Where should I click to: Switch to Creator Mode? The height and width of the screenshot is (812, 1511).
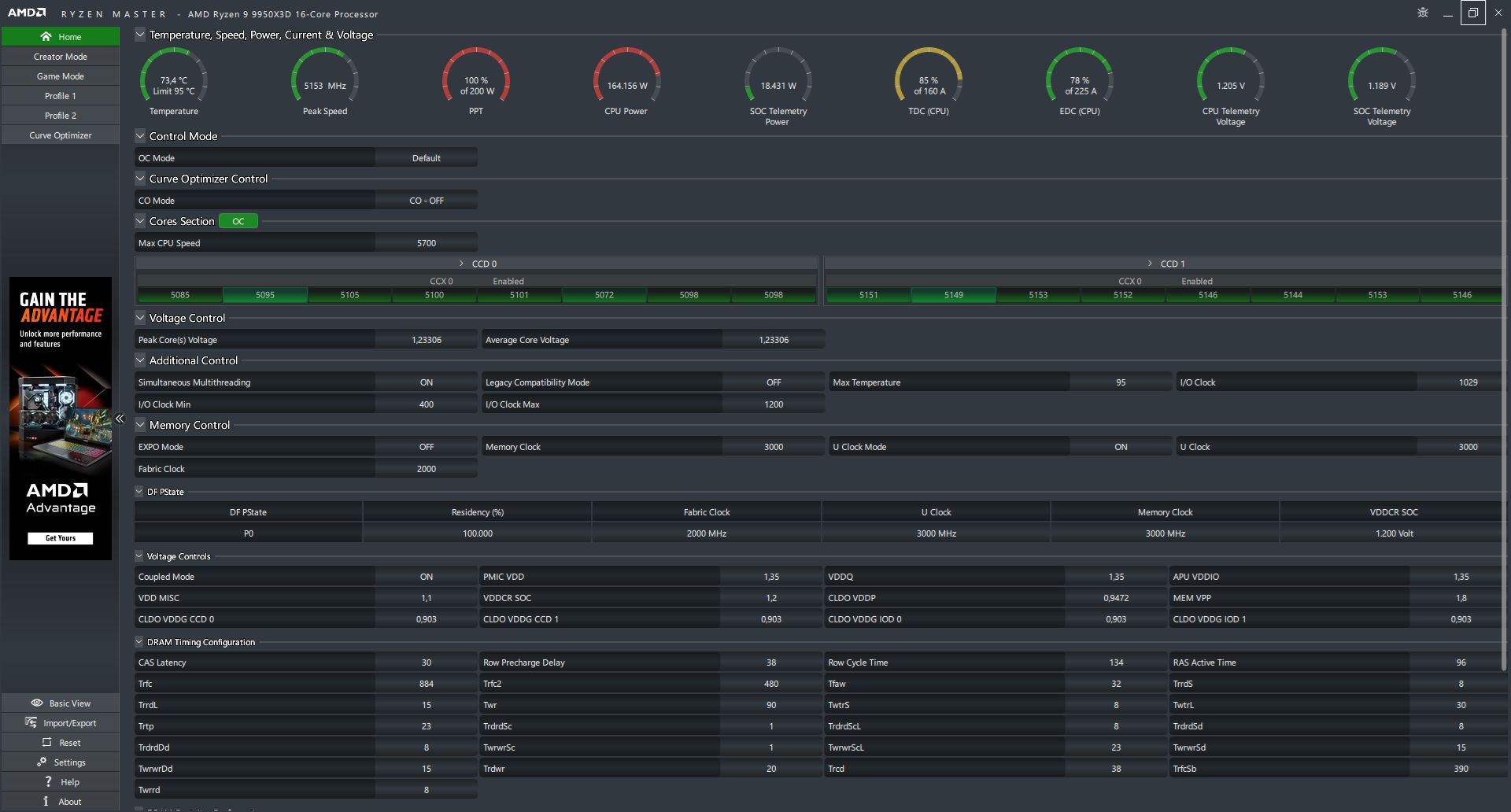point(61,56)
